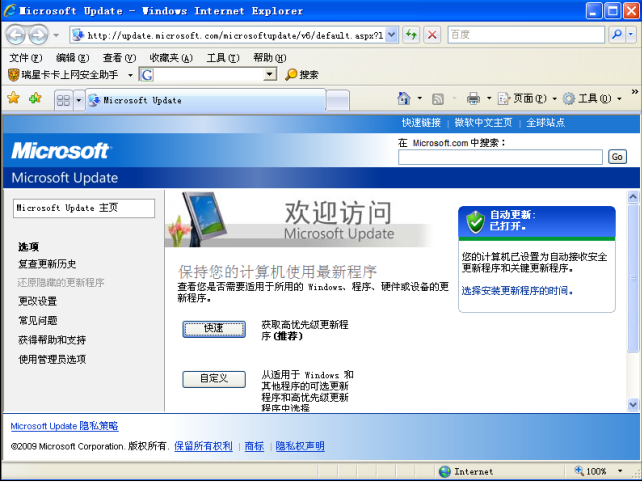
Task: Click the Go search button
Action: click(x=617, y=157)
